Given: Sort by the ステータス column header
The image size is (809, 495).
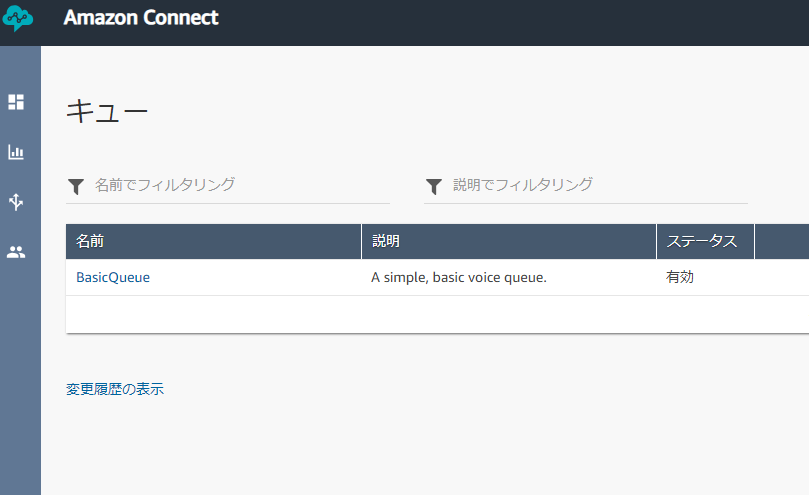Looking at the screenshot, I should point(705,241).
